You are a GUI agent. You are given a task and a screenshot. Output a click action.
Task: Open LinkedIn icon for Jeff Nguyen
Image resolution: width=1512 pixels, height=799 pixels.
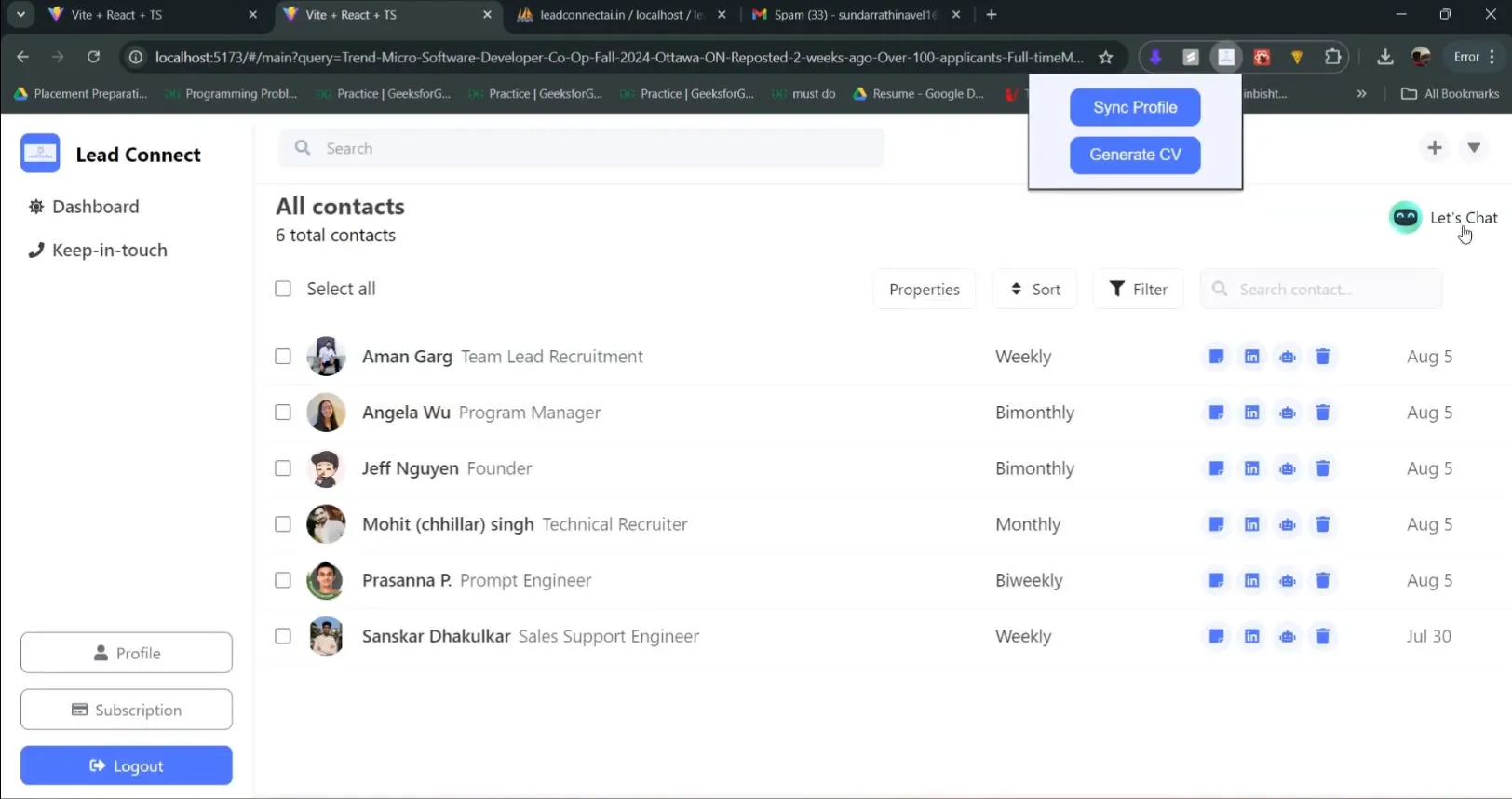click(x=1251, y=468)
